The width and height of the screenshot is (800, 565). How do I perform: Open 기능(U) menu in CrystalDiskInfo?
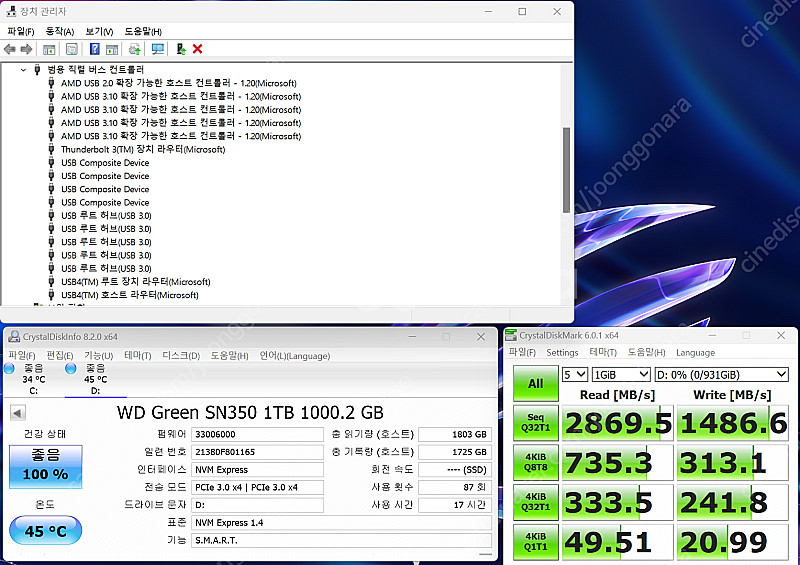(98, 355)
